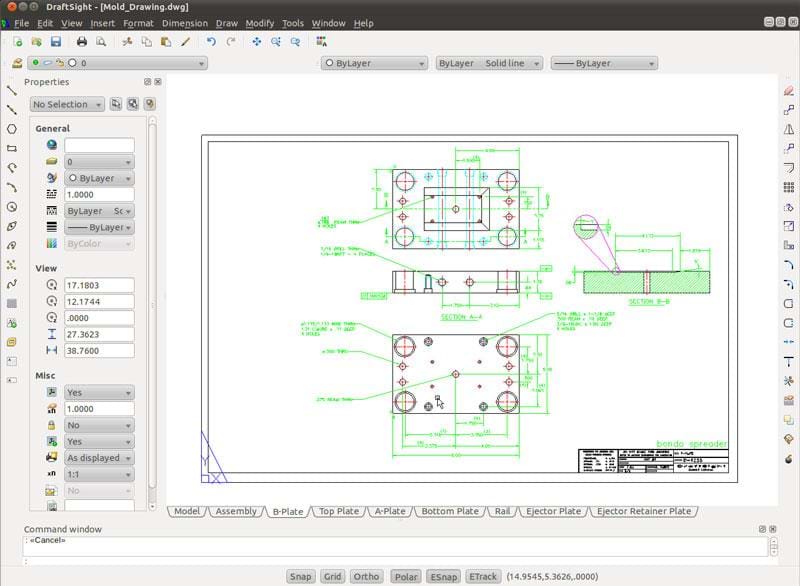Open the Solid line style dropdown
Screen dimensions: 800x586
pos(489,63)
